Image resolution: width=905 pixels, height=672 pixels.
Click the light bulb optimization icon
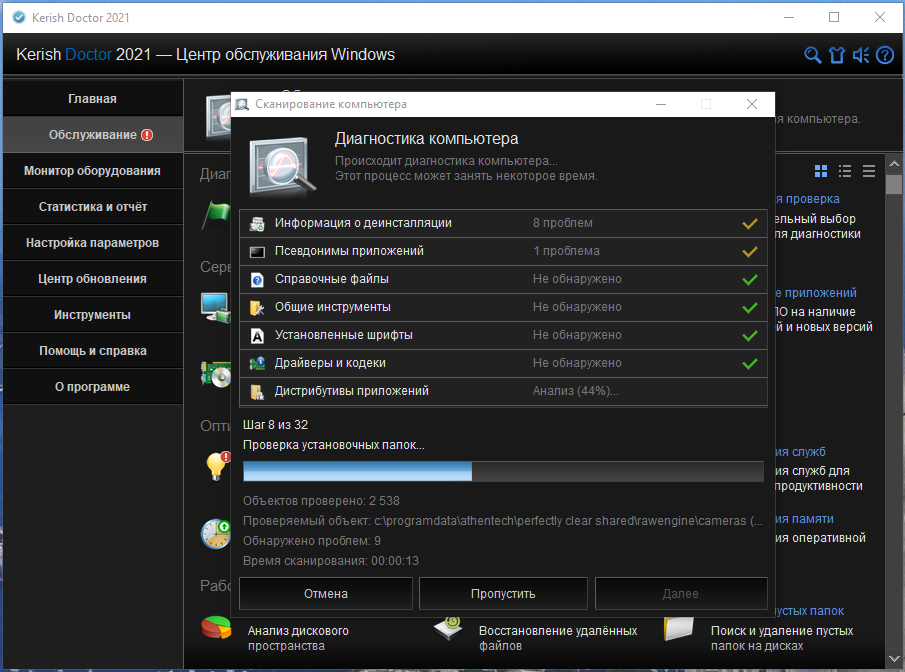[214, 466]
